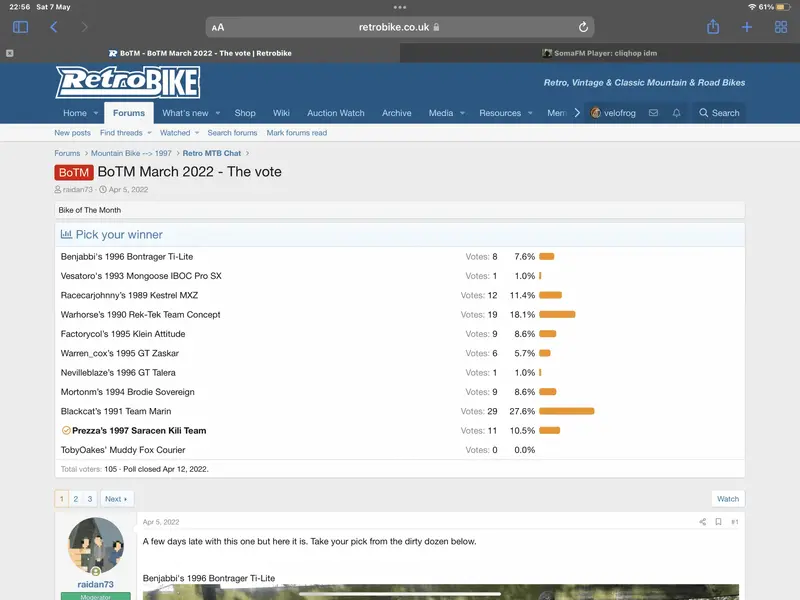Open the velofrog user account menu

[613, 113]
